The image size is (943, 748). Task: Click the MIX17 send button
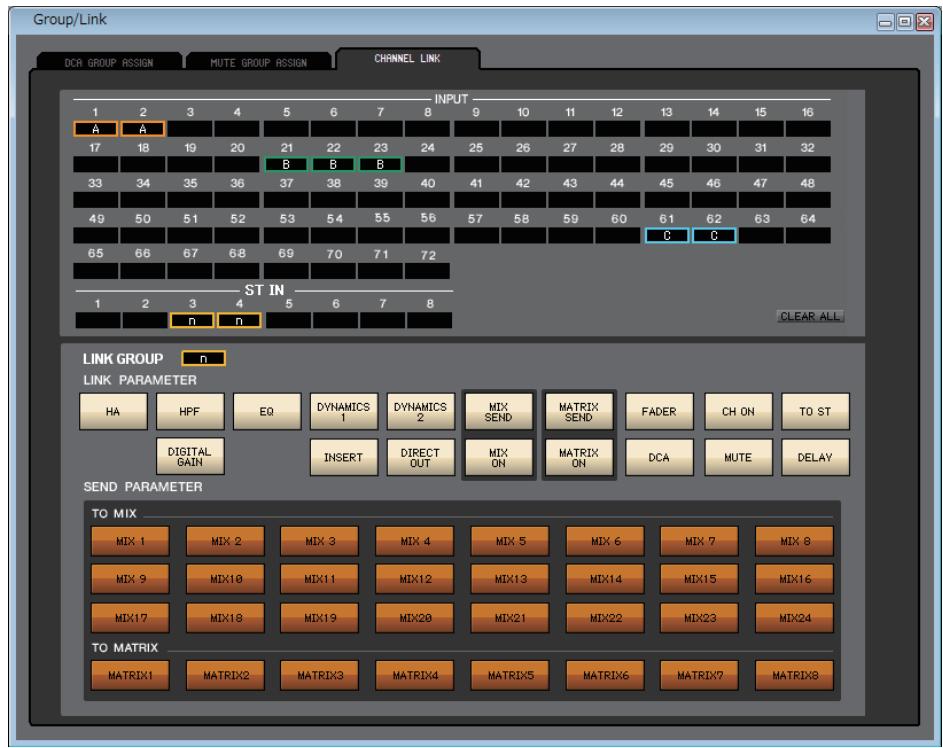[130, 618]
